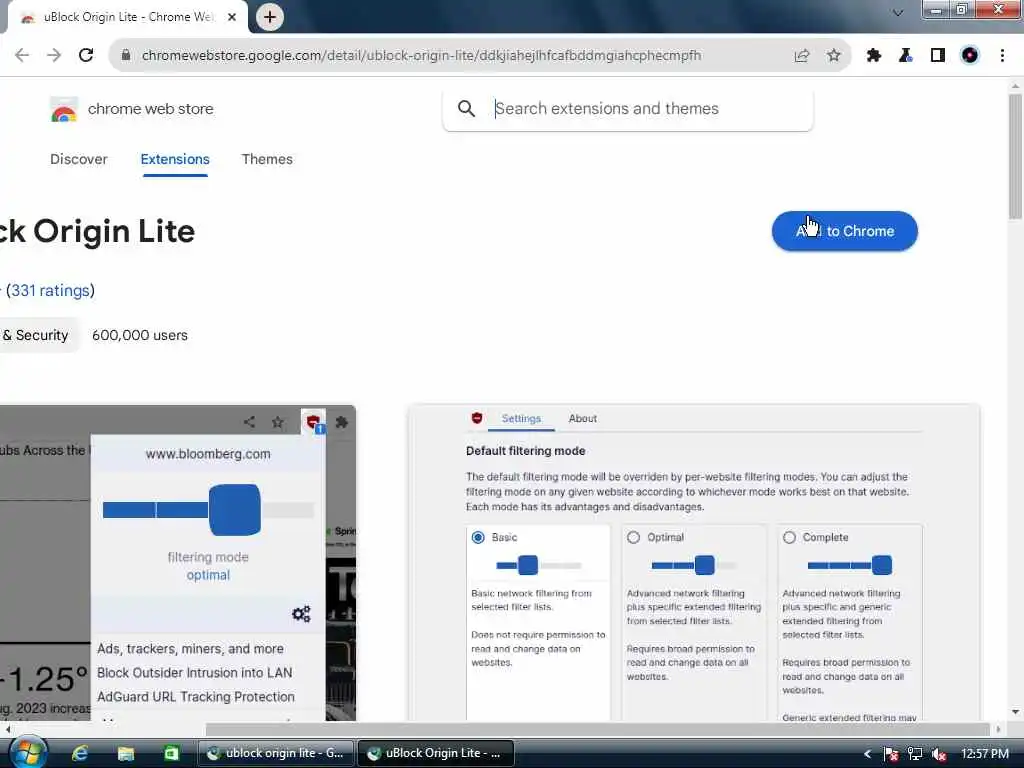Click the browser forward arrow
The image size is (1024, 768).
point(54,56)
